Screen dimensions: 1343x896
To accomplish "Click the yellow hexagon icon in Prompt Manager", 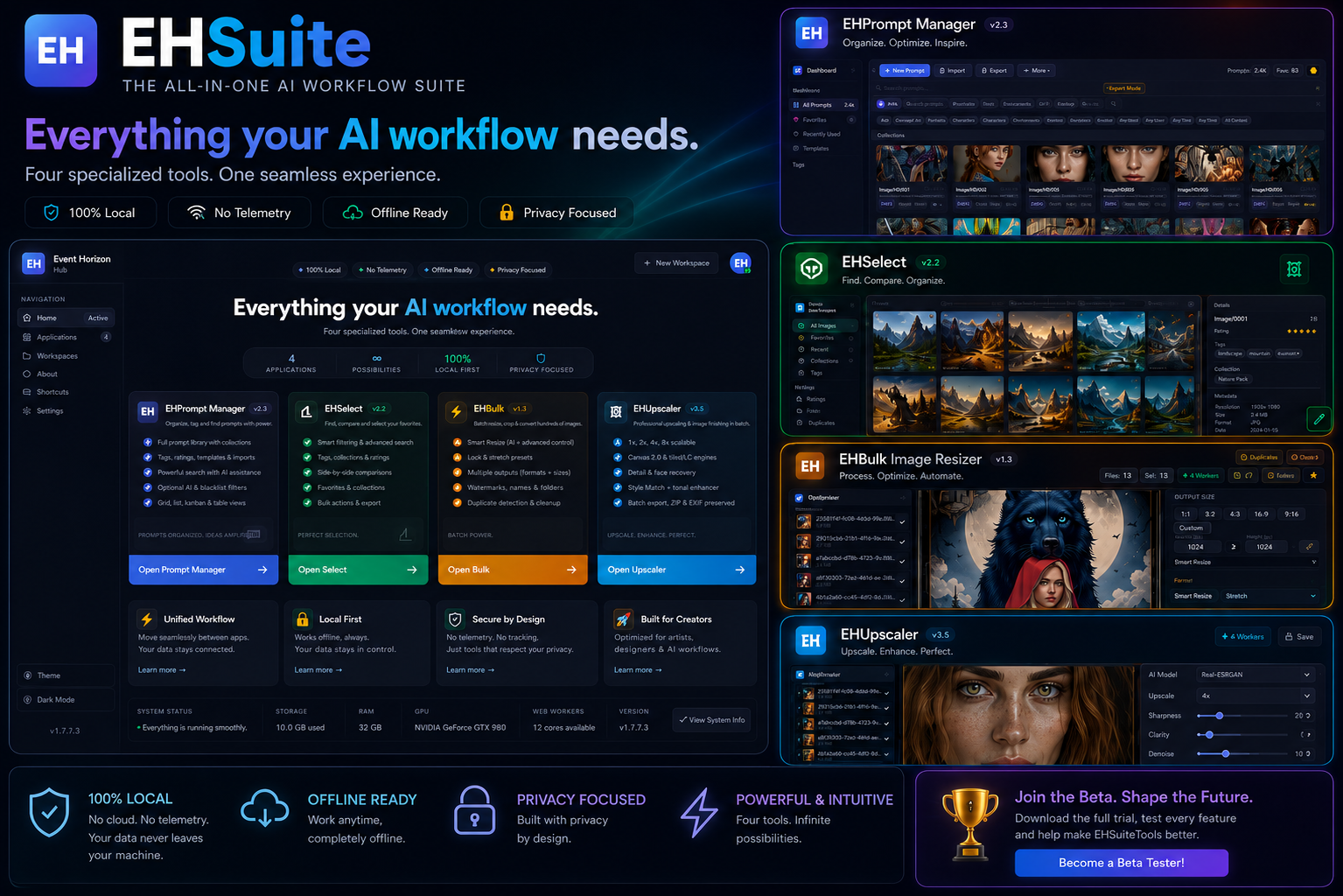I will point(1313,70).
